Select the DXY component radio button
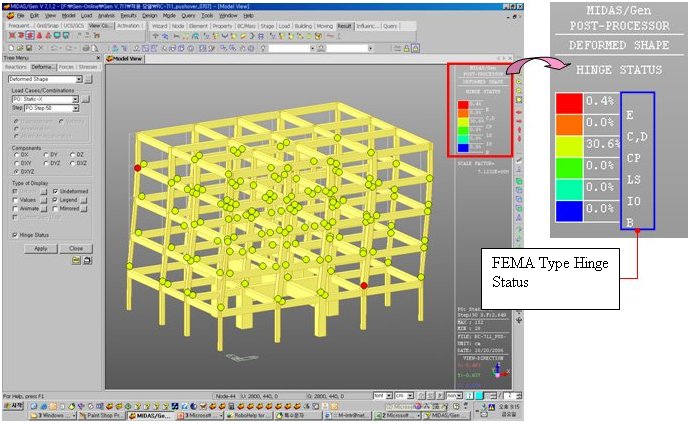691x424 pixels. 17,163
